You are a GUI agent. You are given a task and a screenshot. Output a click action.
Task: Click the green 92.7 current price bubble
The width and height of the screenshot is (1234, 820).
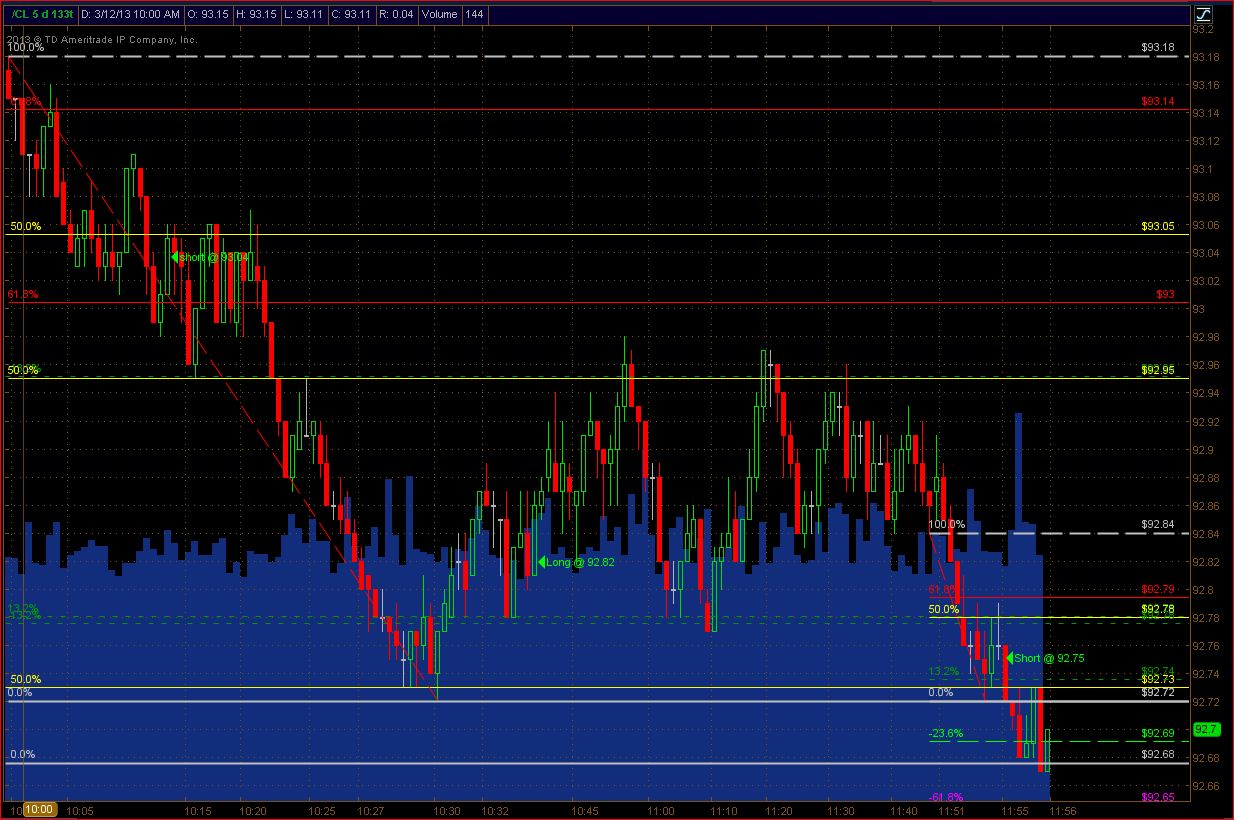[1207, 728]
